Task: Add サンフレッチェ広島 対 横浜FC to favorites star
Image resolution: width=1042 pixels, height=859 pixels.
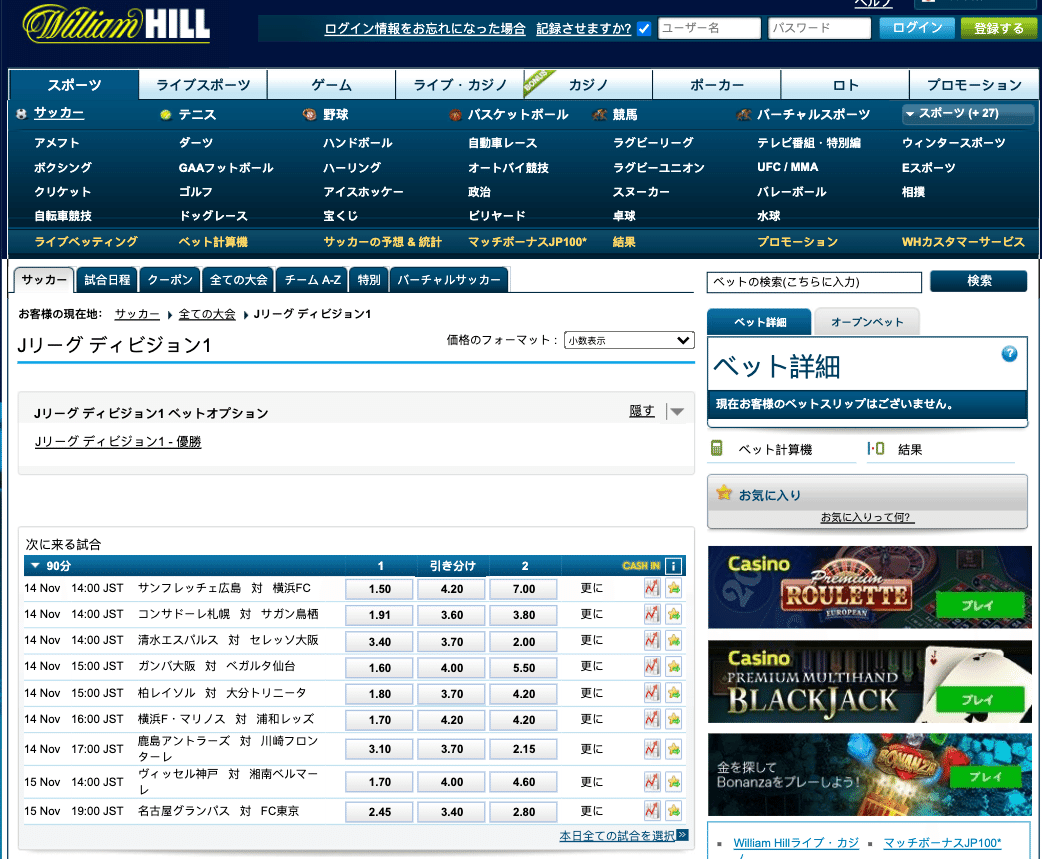Action: click(x=674, y=588)
